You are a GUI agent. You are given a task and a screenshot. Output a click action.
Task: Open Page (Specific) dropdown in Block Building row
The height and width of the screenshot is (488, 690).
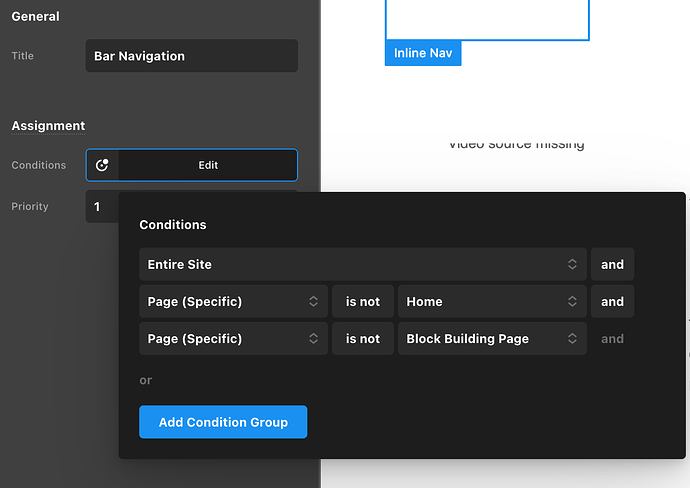coord(233,339)
